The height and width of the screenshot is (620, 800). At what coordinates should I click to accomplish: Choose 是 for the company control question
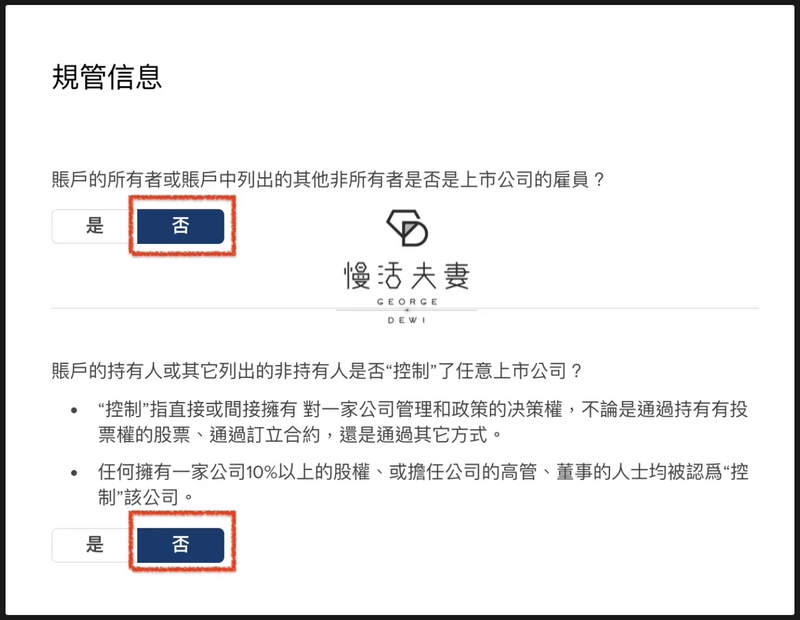pyautogui.click(x=94, y=544)
